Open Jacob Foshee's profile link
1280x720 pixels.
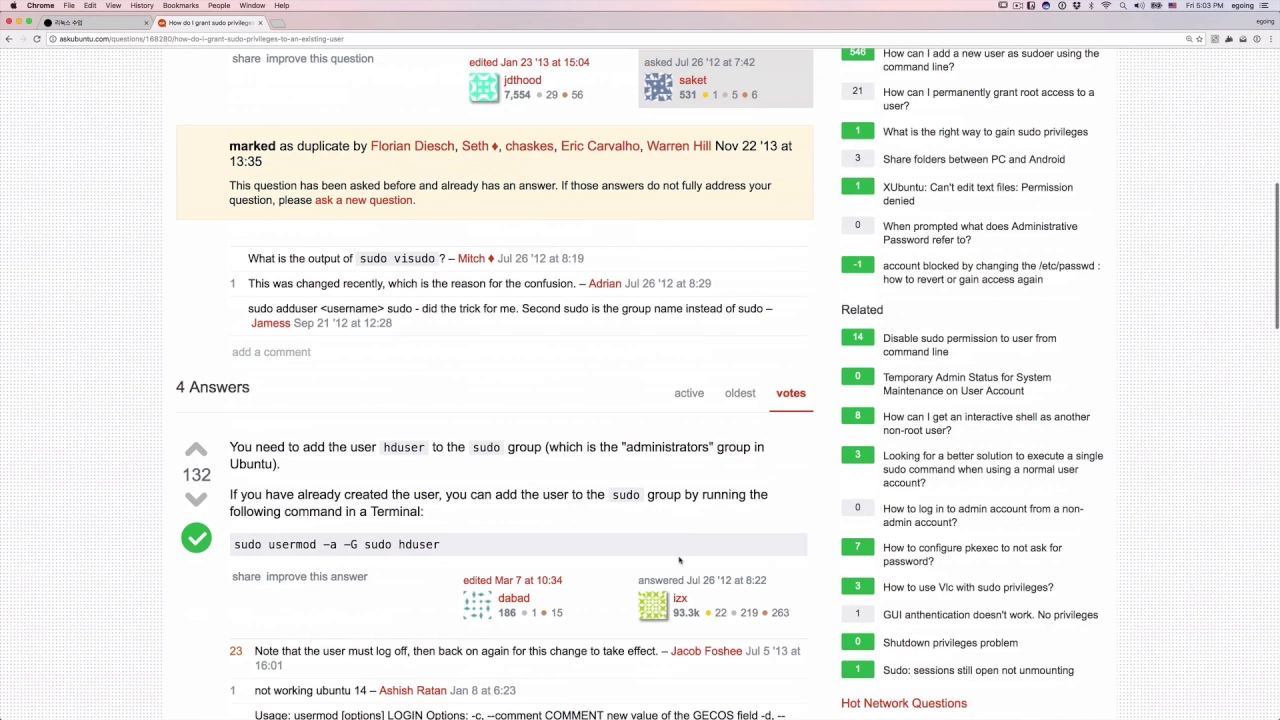coord(706,651)
